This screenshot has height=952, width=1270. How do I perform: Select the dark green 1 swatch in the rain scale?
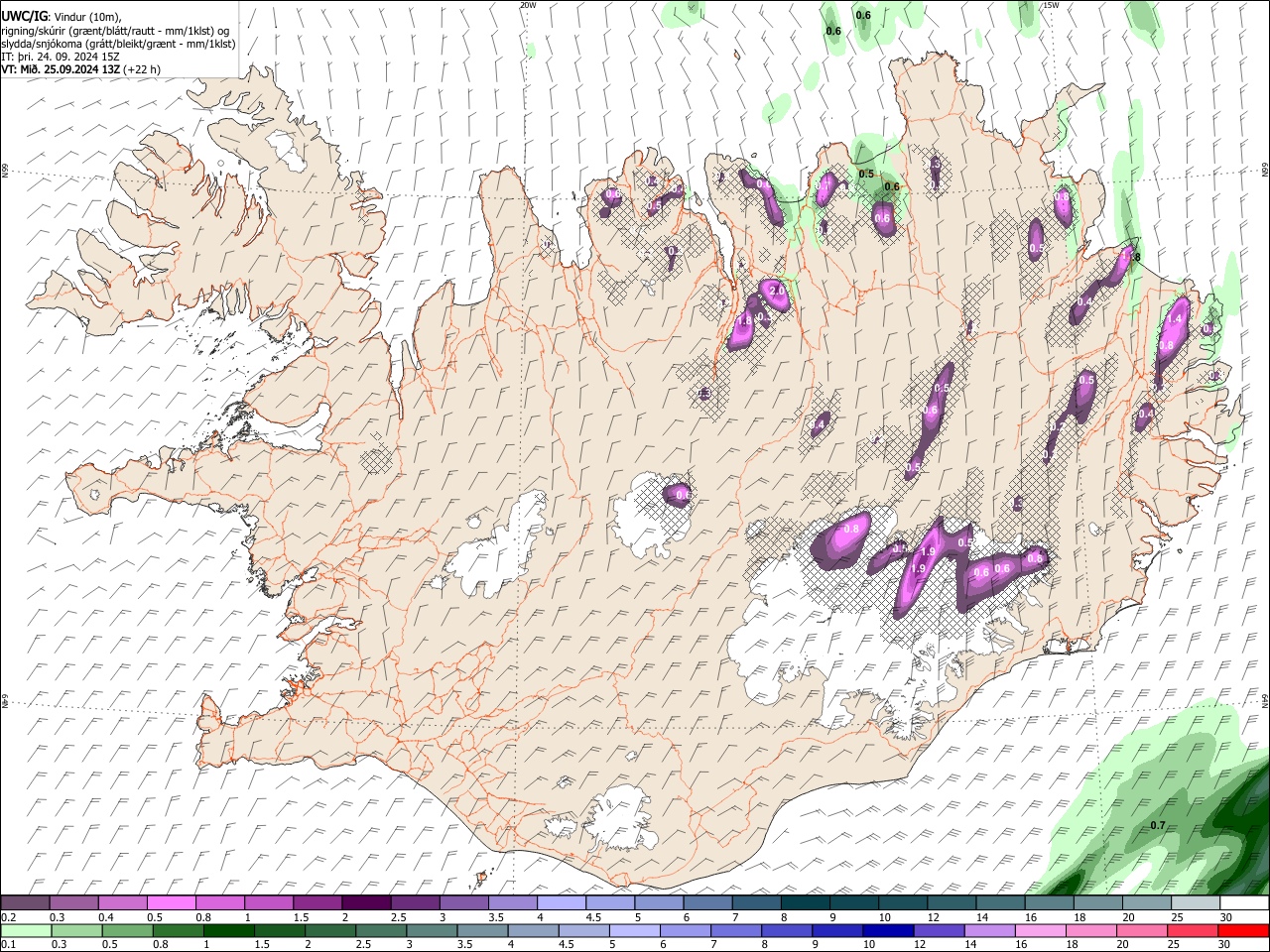(229, 931)
